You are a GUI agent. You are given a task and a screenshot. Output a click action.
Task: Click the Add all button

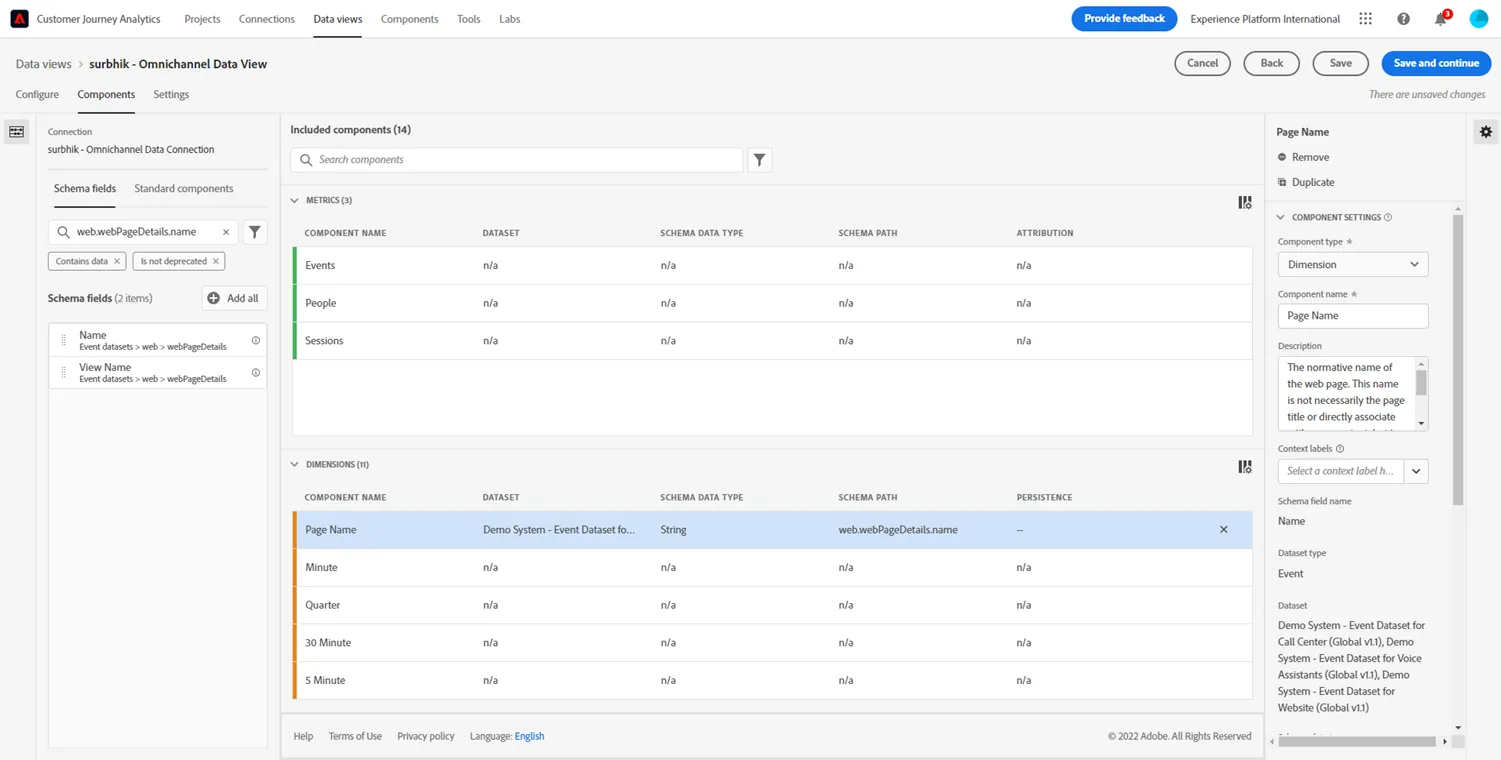234,298
